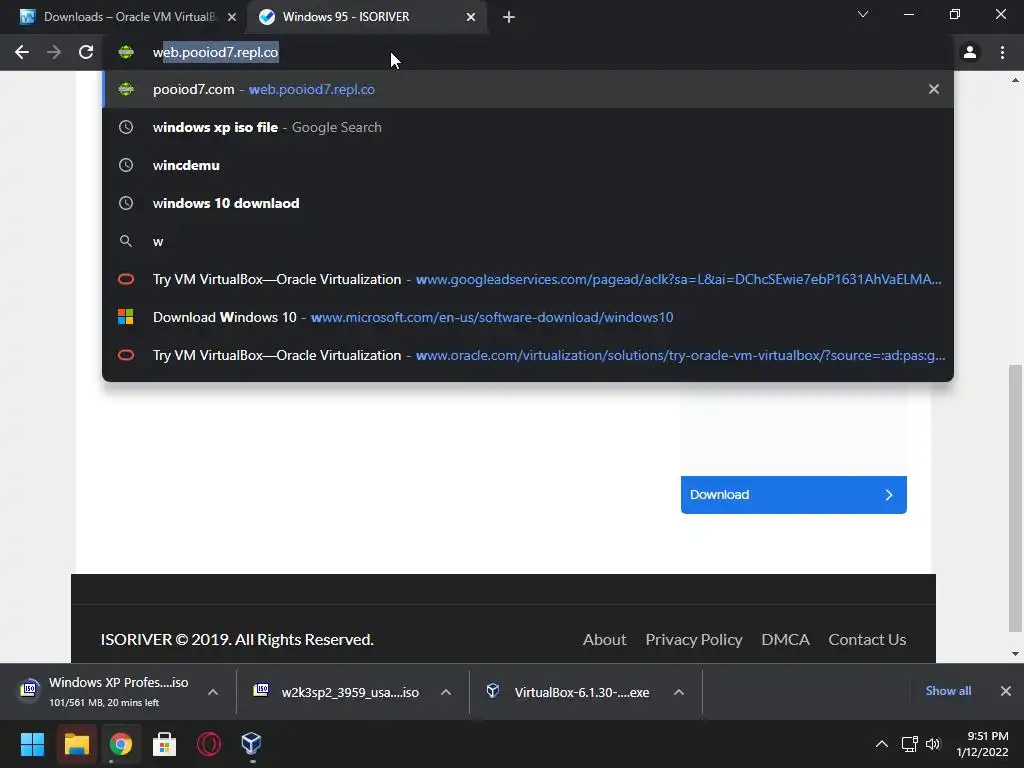Switch to Downloads – Oracle VM VirtualBox tab
Screen dimensions: 1024x768
(x=123, y=17)
